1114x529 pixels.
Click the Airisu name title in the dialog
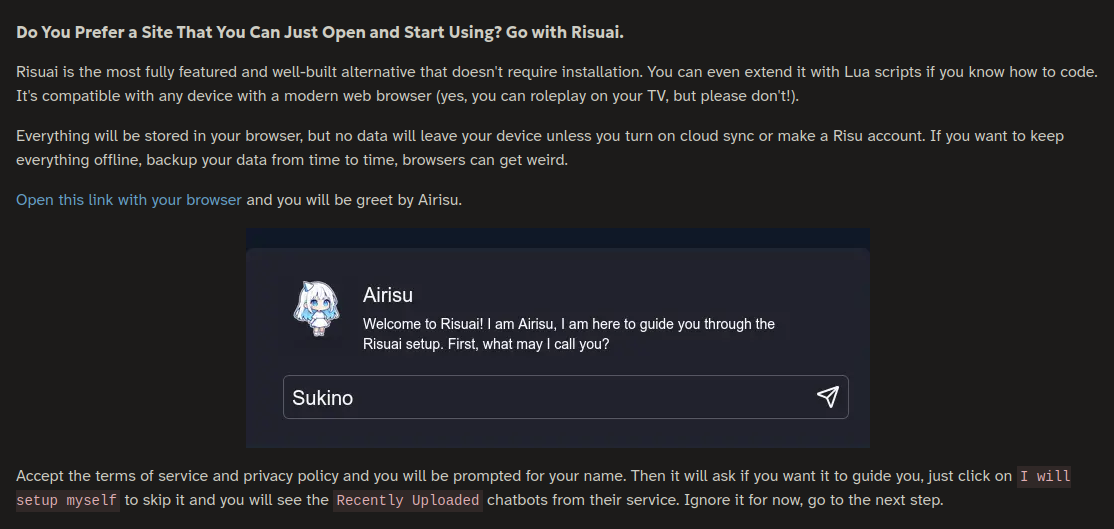pos(387,295)
